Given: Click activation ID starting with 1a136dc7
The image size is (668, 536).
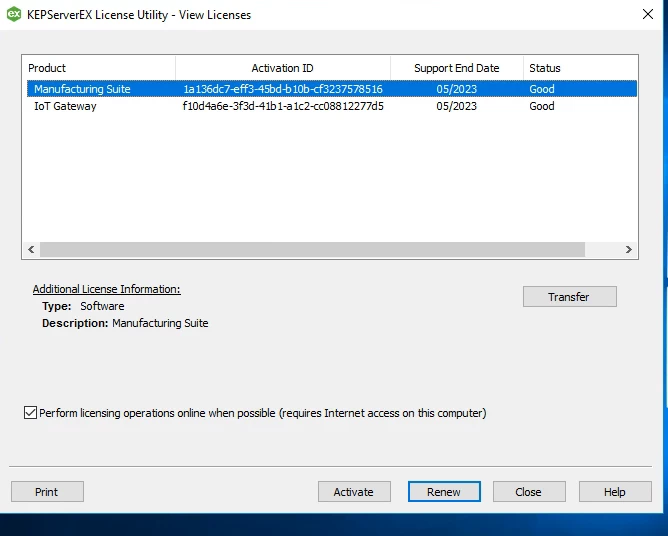Looking at the screenshot, I should 283,89.
